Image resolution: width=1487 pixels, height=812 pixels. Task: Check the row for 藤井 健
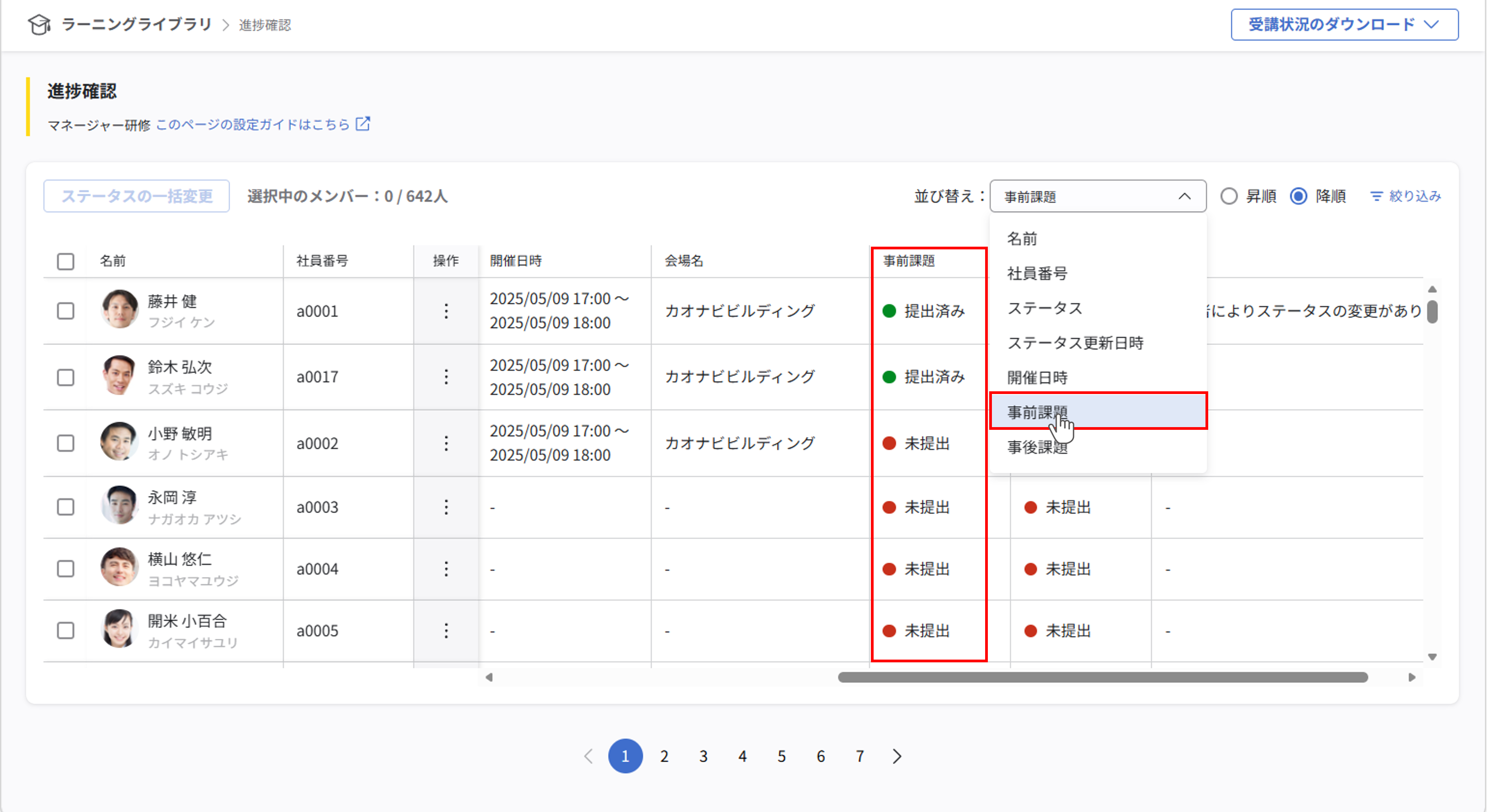tap(66, 311)
